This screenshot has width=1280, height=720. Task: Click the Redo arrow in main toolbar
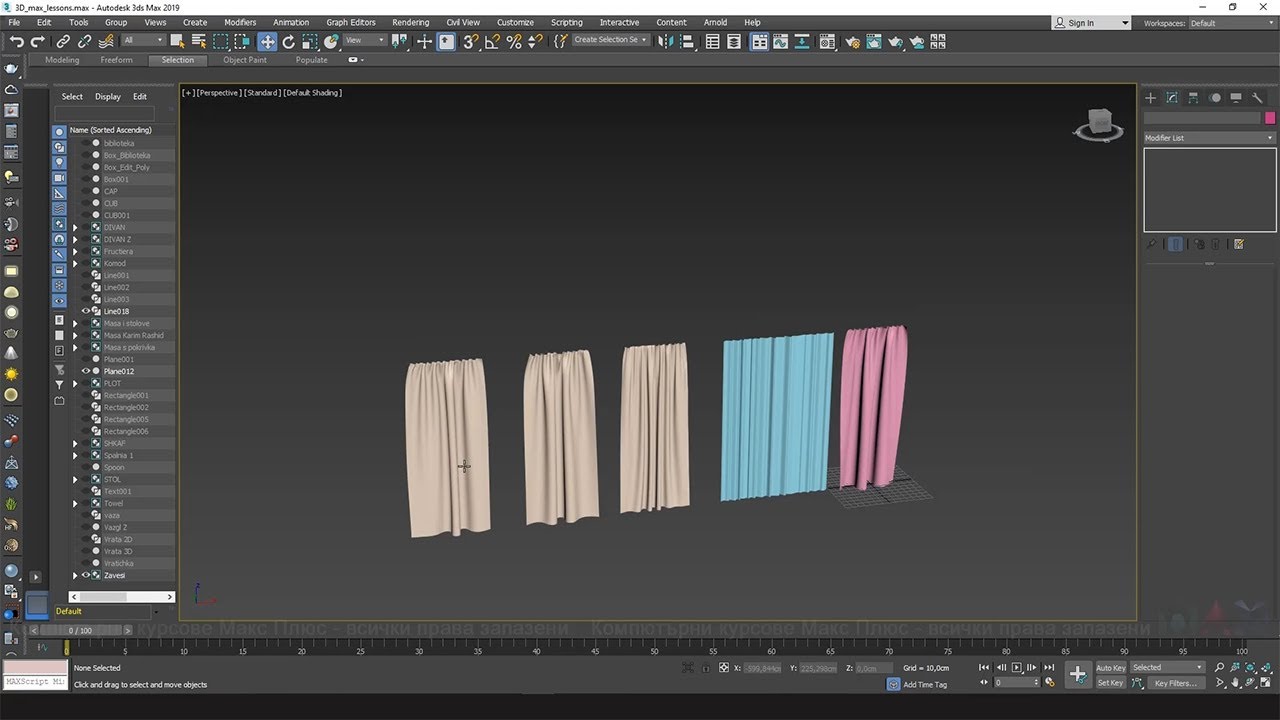(x=37, y=41)
